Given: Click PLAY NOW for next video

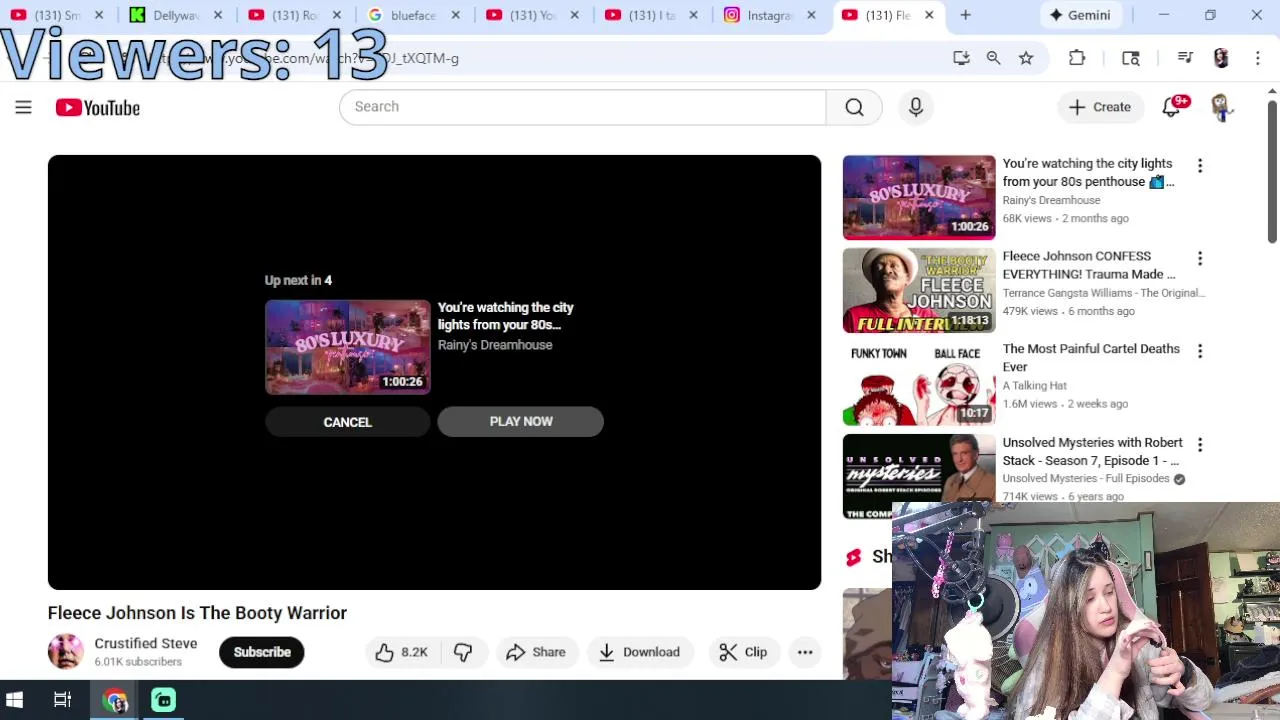Looking at the screenshot, I should [521, 421].
